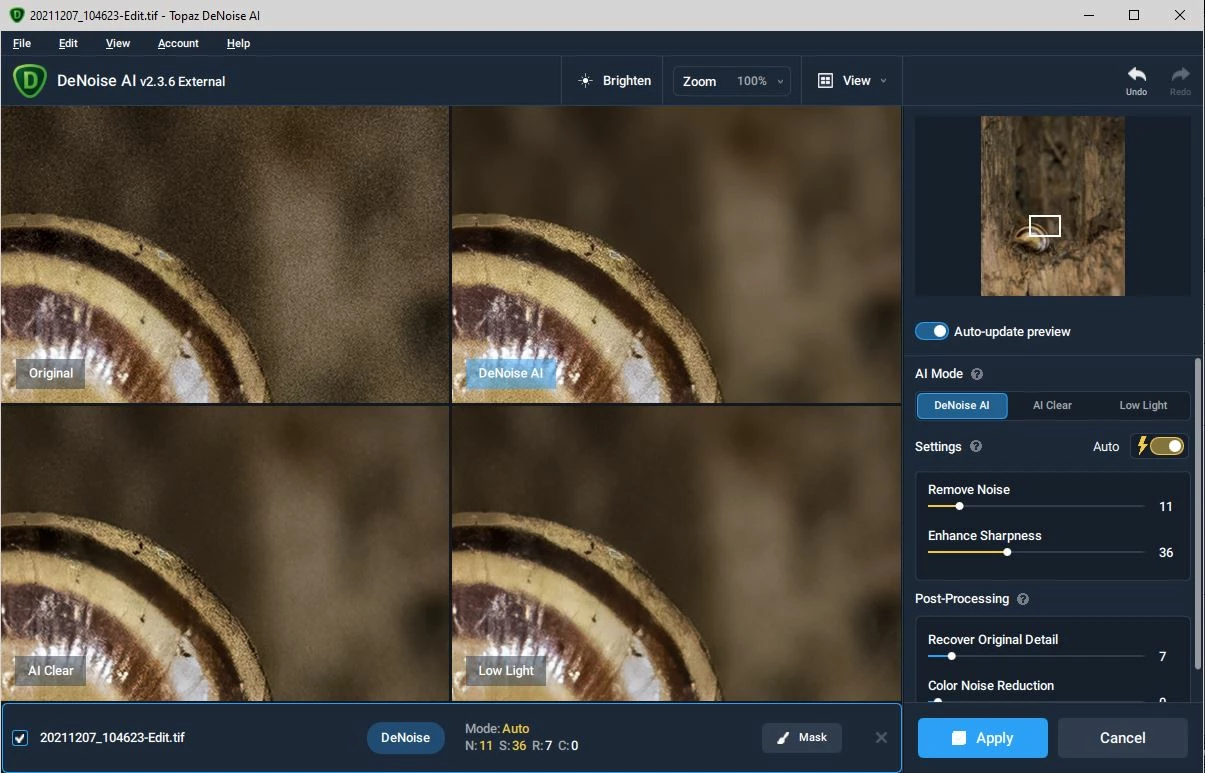Image resolution: width=1205 pixels, height=773 pixels.
Task: Toggle the Auto settings lightning switch
Action: [x=1159, y=446]
